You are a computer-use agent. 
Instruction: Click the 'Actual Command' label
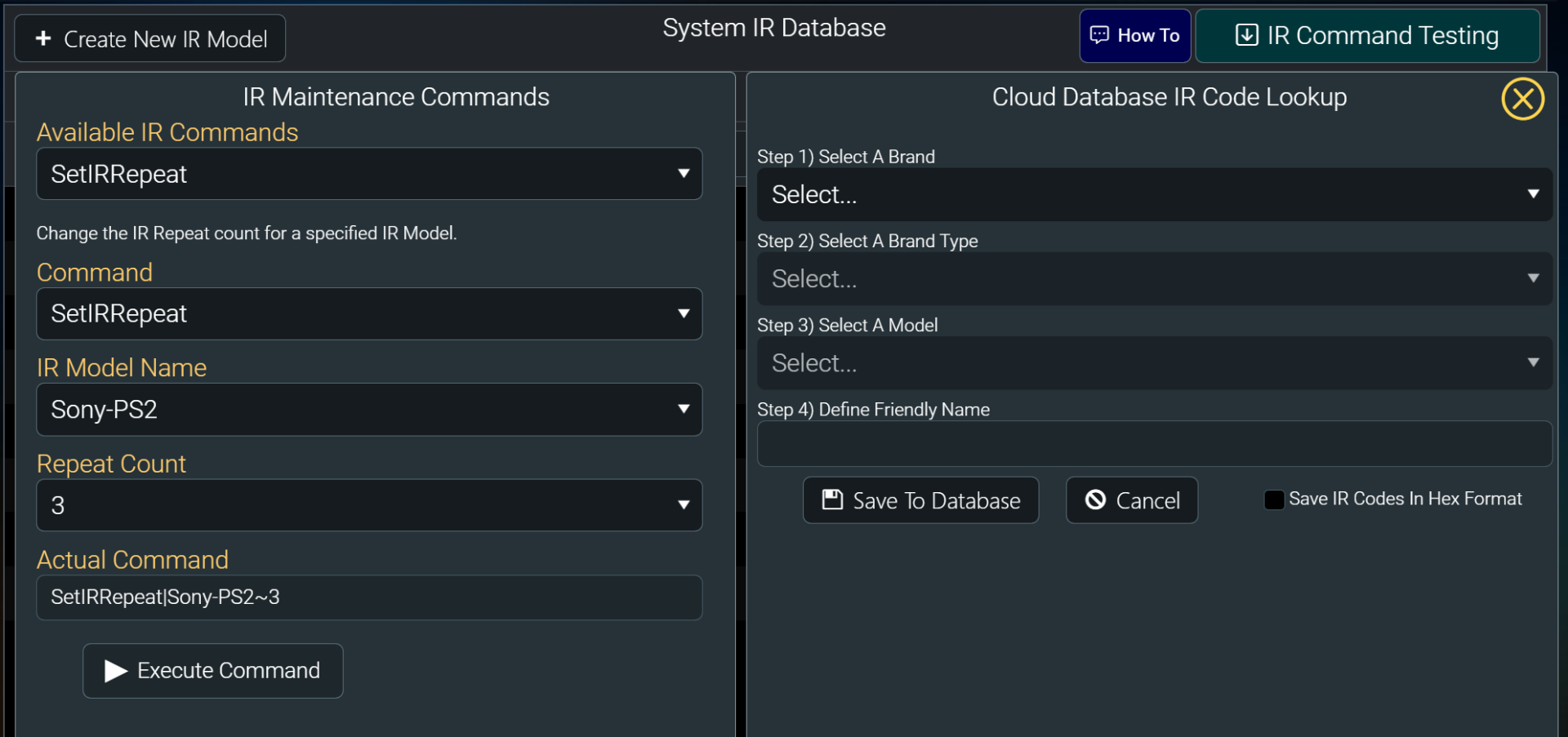click(x=132, y=560)
